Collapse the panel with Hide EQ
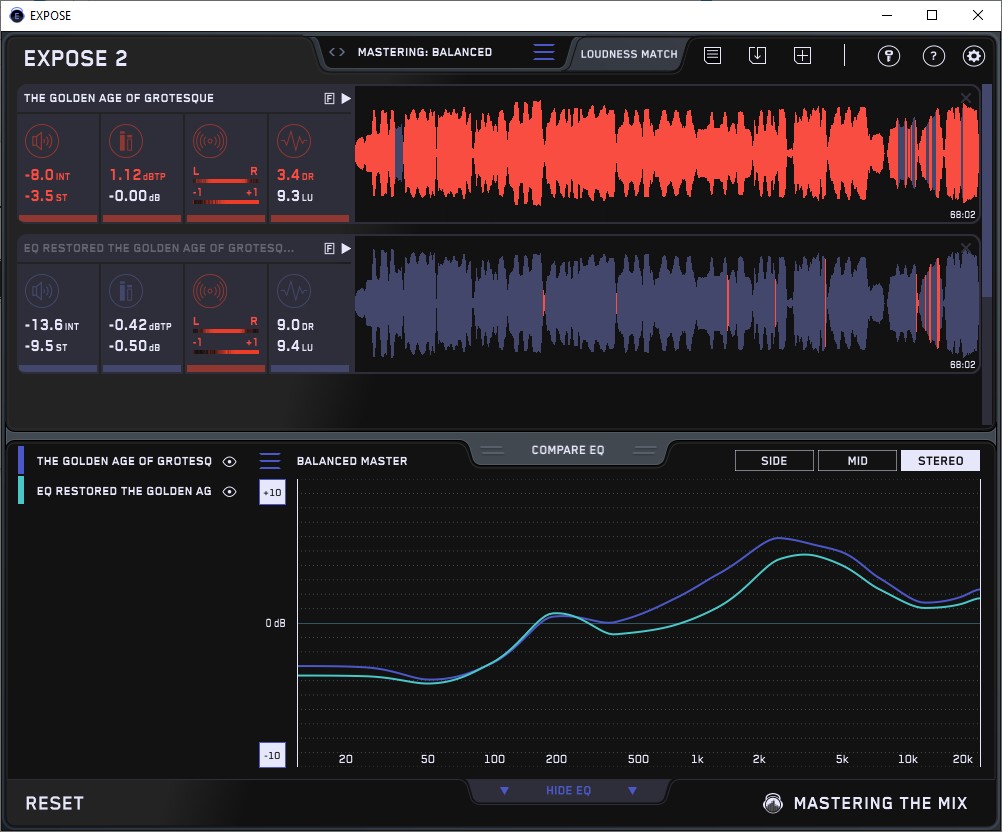1002x832 pixels. (x=568, y=791)
